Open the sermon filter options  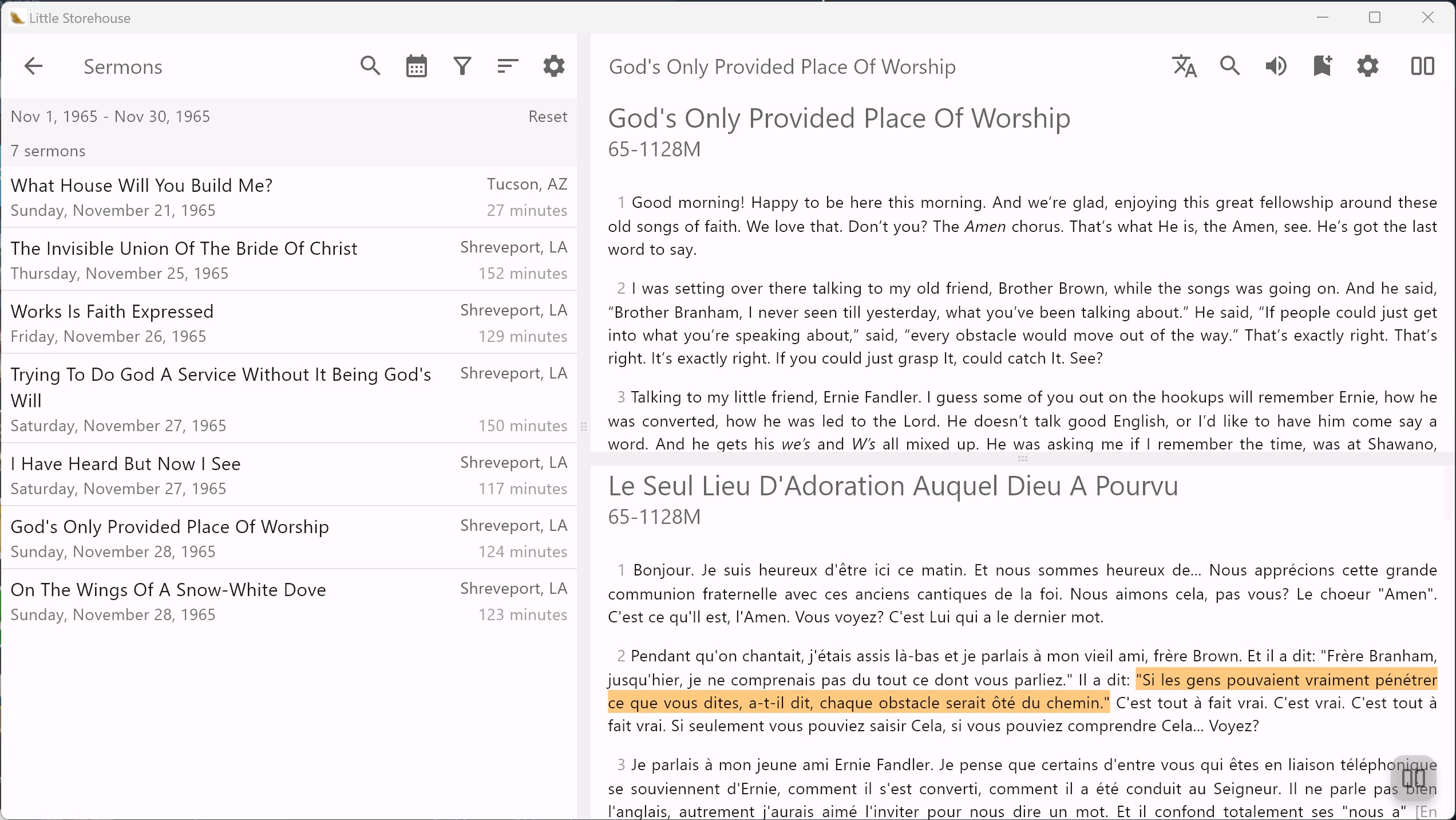click(462, 66)
